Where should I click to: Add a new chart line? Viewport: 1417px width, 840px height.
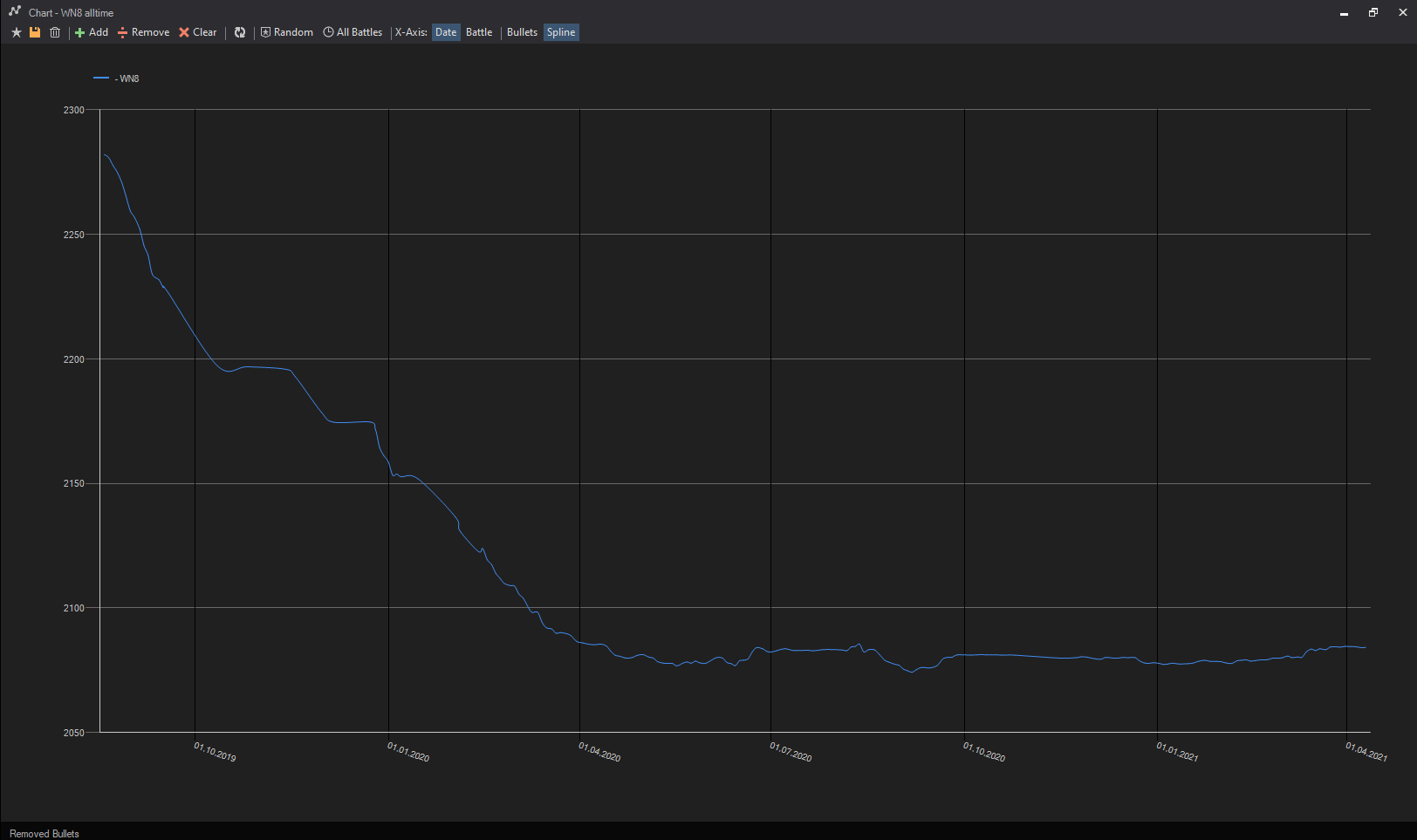(92, 32)
